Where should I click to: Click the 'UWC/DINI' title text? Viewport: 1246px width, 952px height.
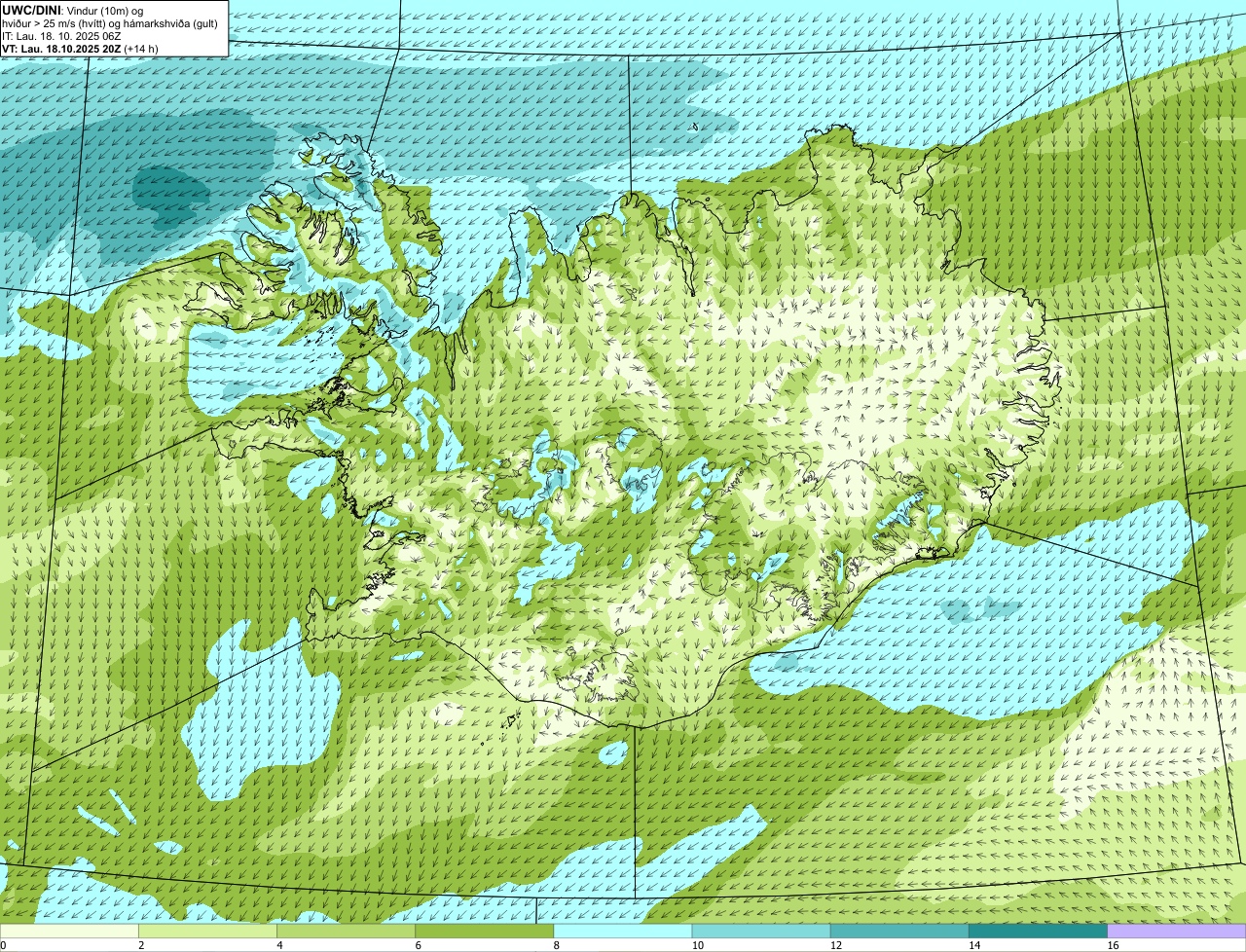31,11
